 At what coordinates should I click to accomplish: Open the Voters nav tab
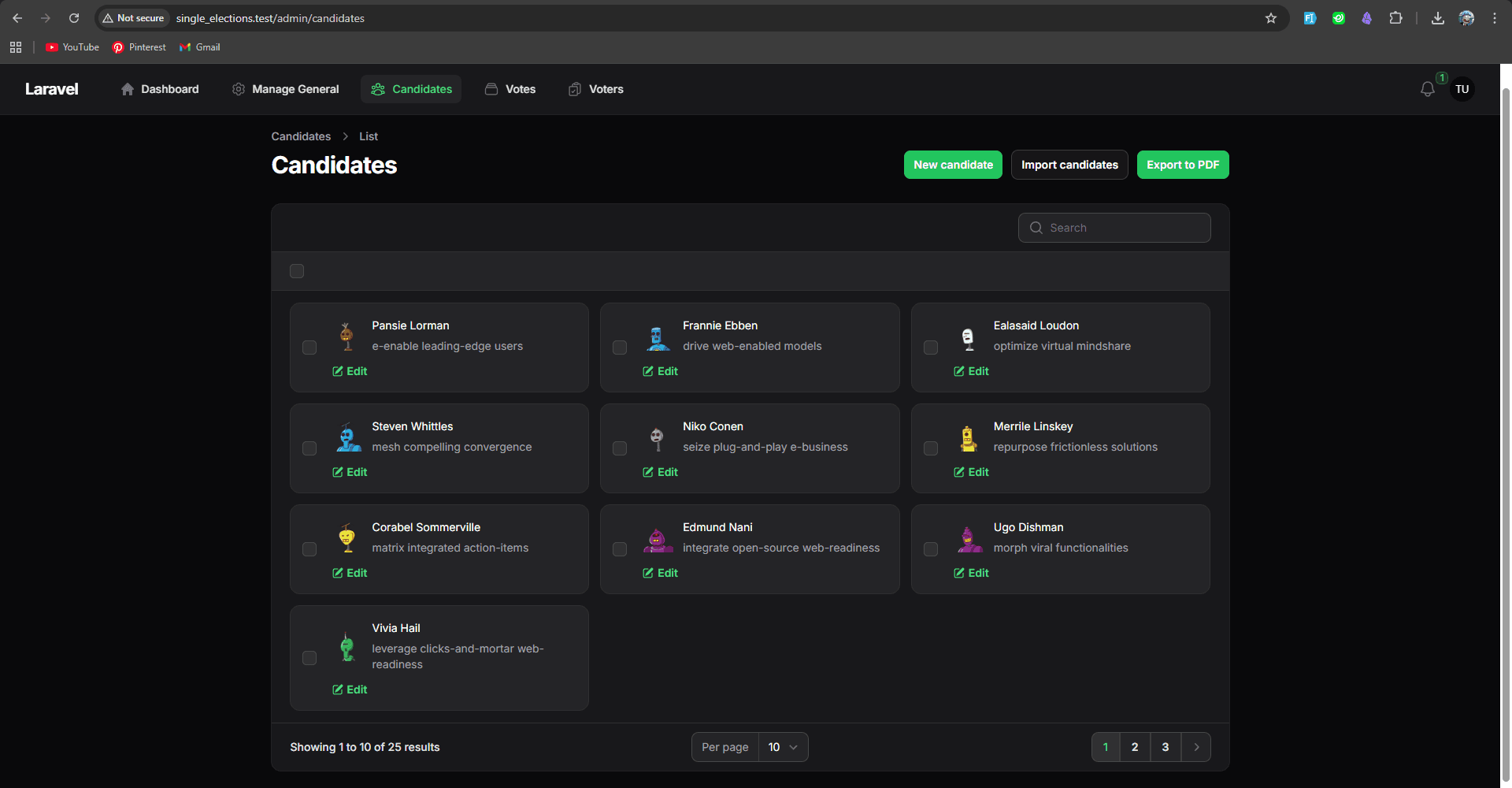coord(595,89)
